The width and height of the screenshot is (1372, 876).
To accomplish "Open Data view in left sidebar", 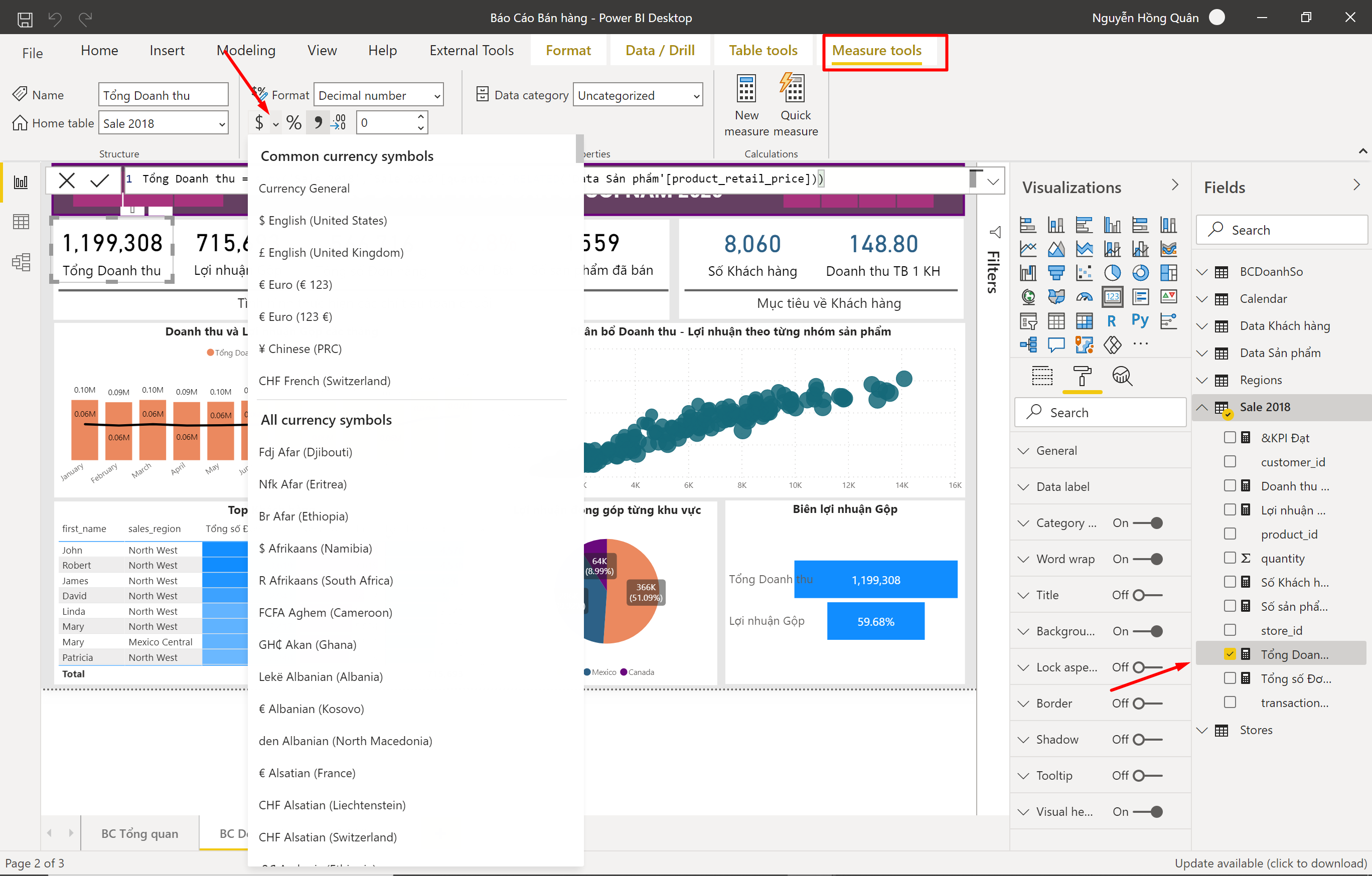I will [x=21, y=222].
